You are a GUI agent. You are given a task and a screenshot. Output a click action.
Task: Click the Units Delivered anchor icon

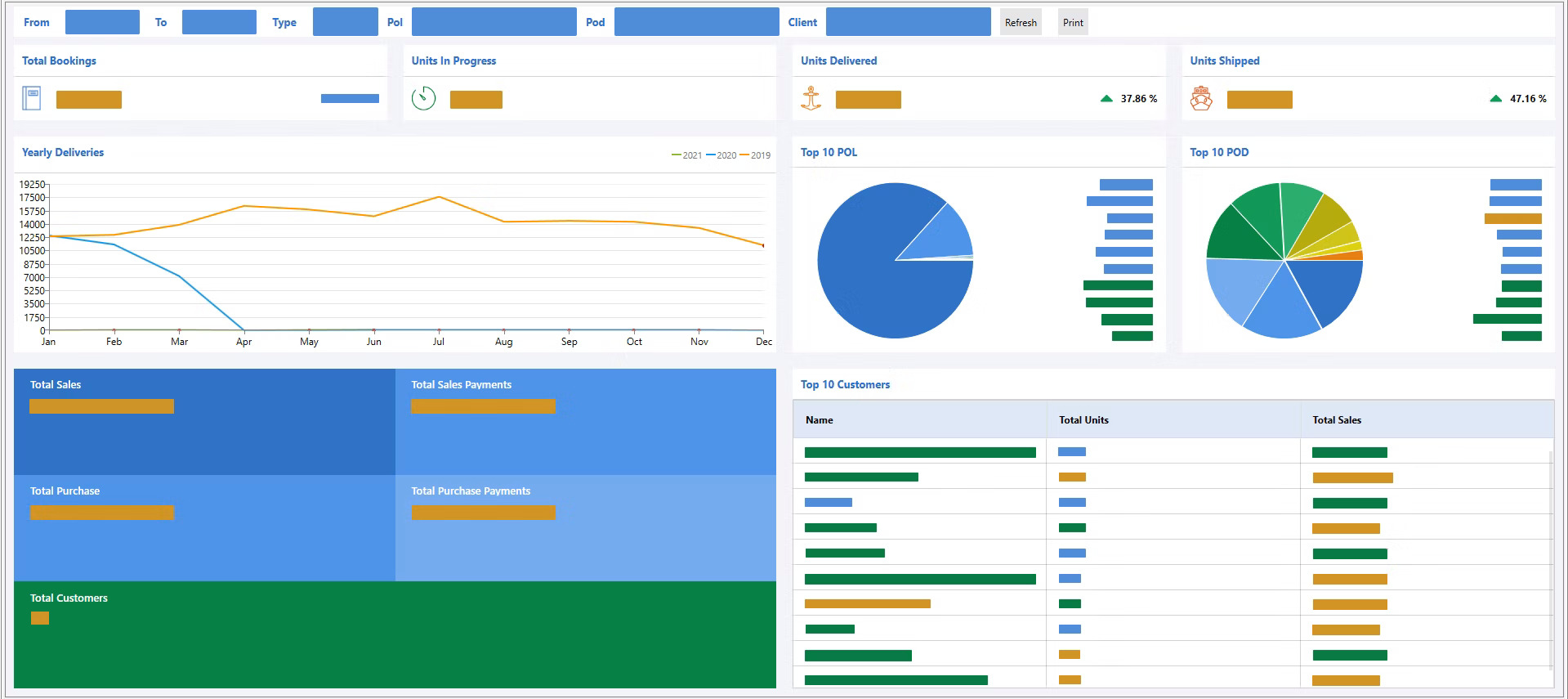click(811, 99)
